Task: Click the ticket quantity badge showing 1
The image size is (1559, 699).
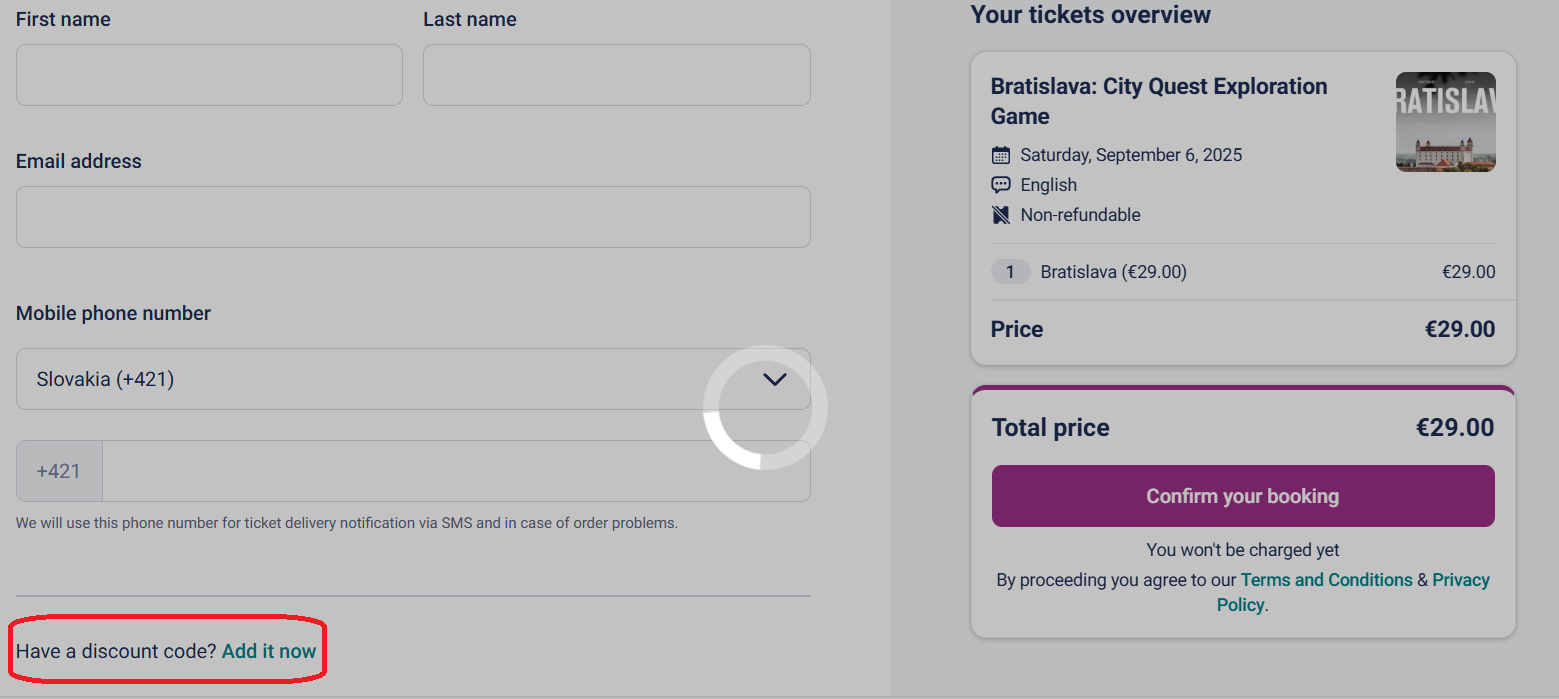Action: point(1010,272)
